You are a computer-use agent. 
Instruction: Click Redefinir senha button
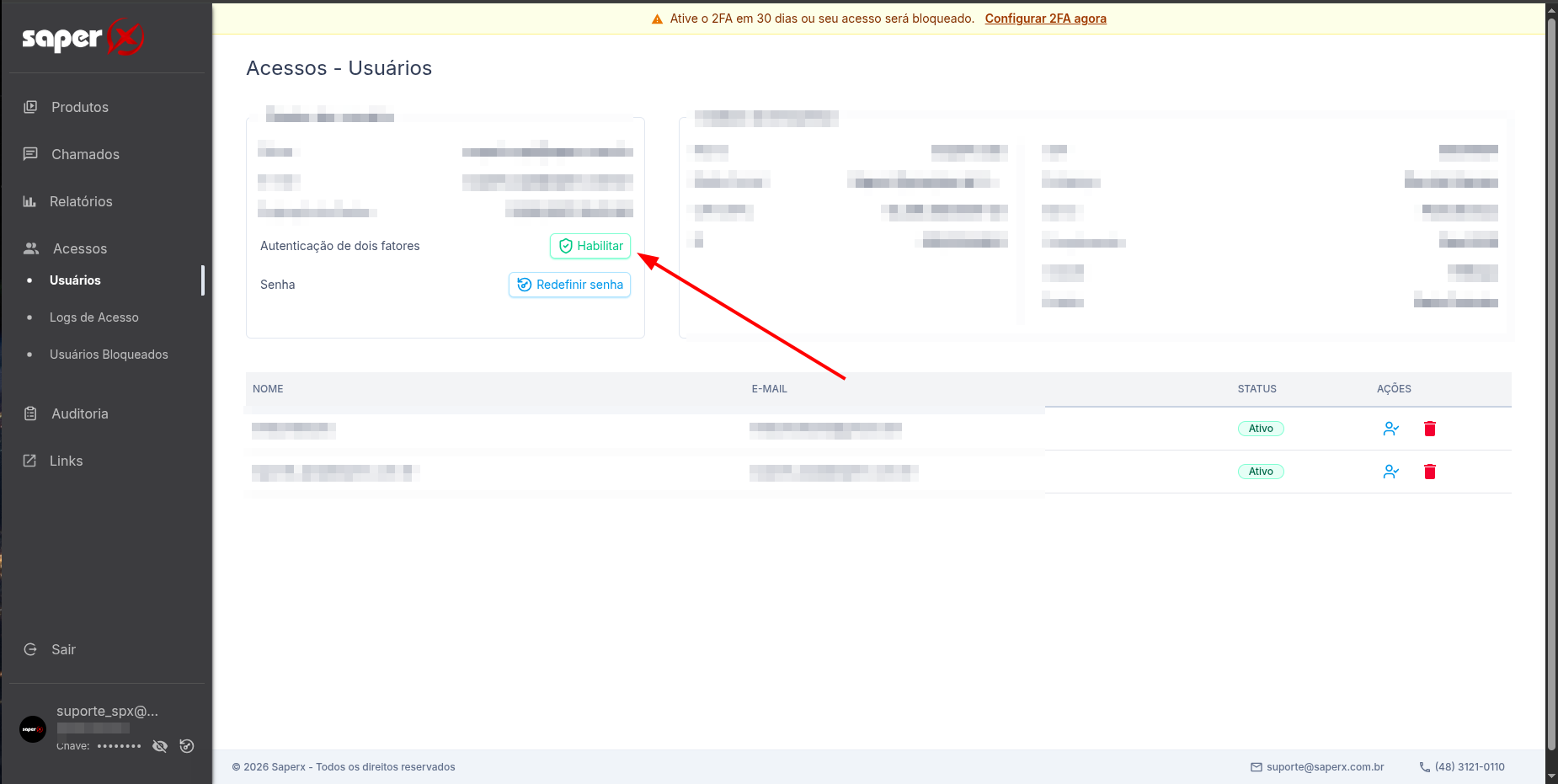(569, 285)
